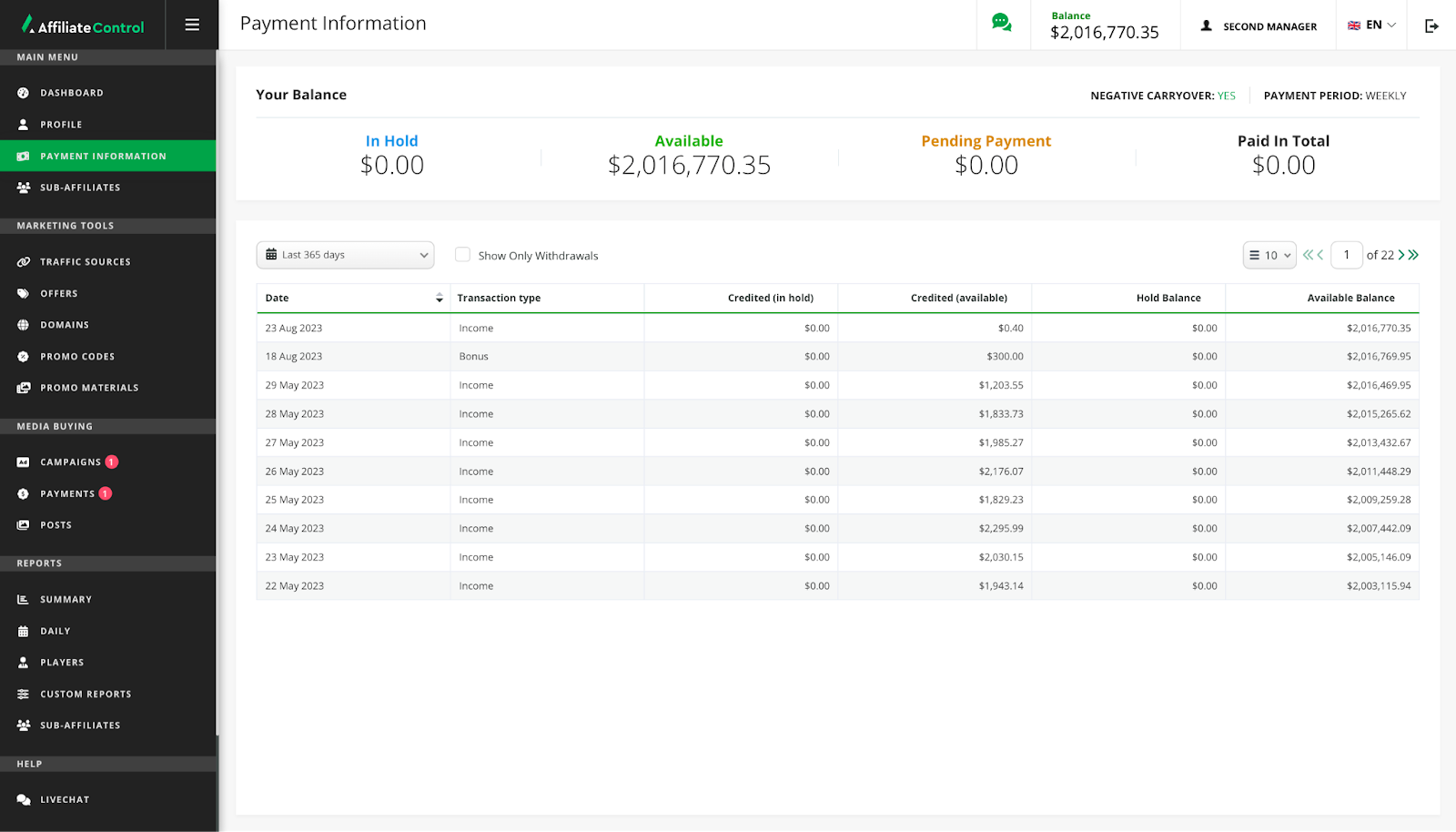Jump to last page arrow

pyautogui.click(x=1414, y=255)
